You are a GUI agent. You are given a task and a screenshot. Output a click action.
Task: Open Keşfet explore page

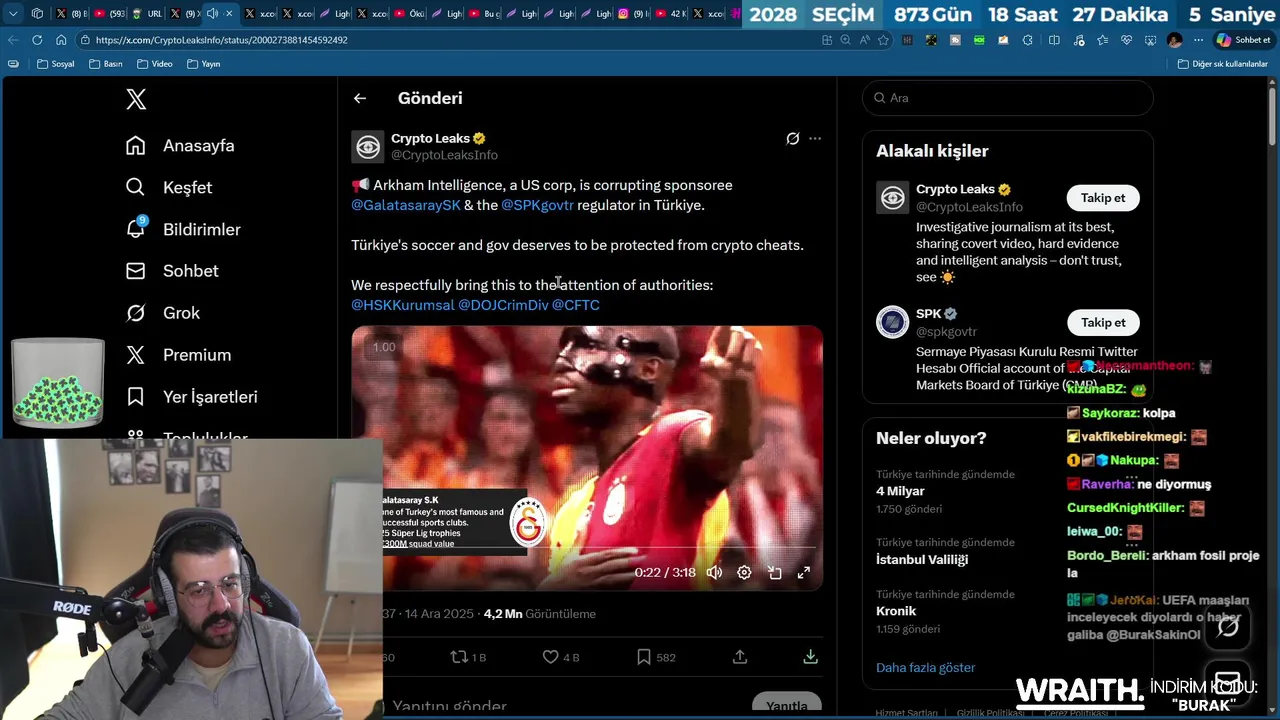coord(169,188)
